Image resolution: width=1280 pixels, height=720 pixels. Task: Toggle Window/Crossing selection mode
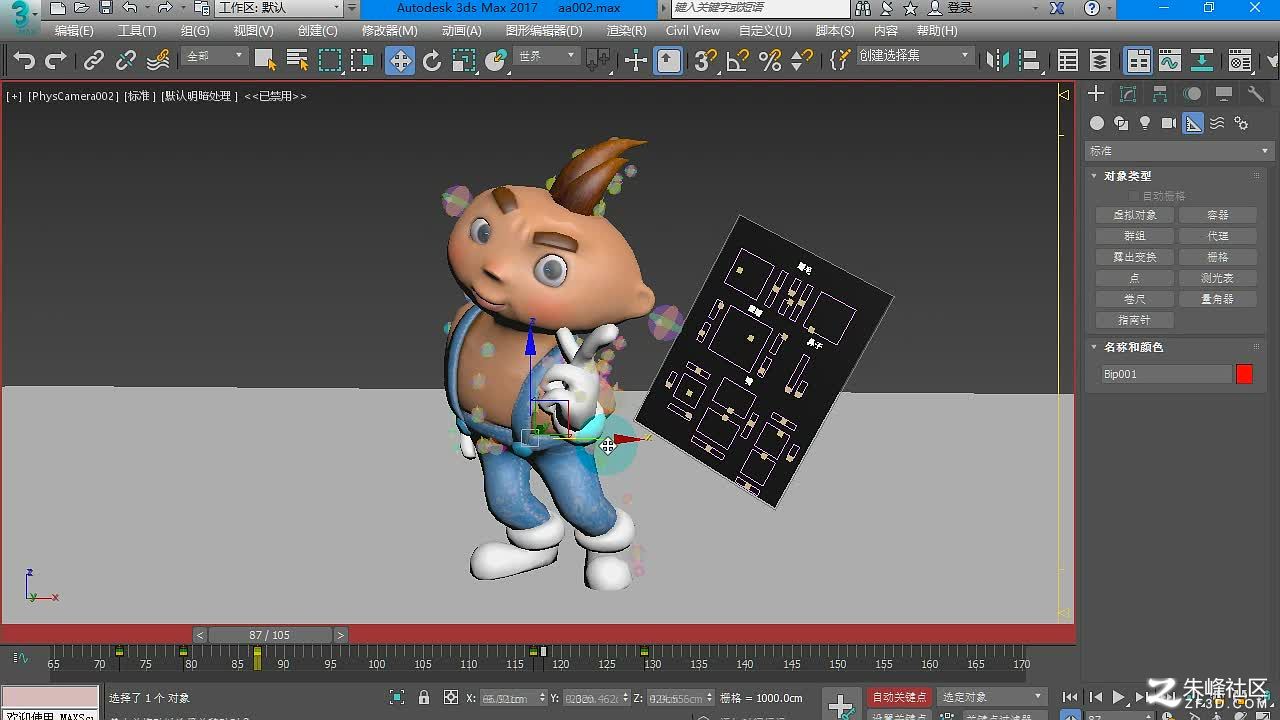point(362,61)
